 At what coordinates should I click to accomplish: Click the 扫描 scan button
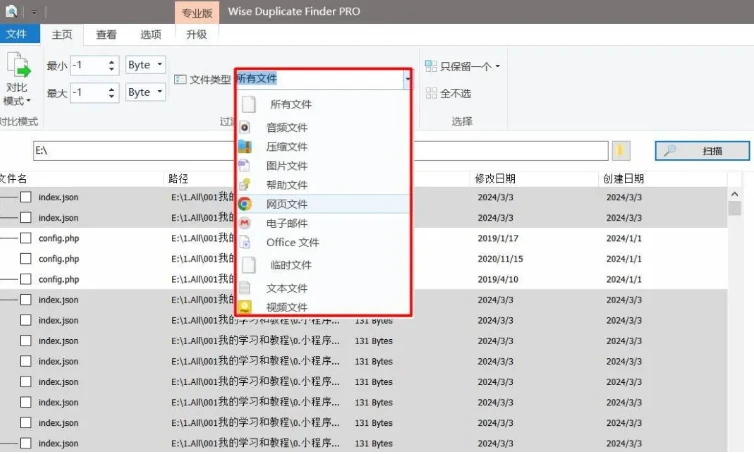coord(702,151)
